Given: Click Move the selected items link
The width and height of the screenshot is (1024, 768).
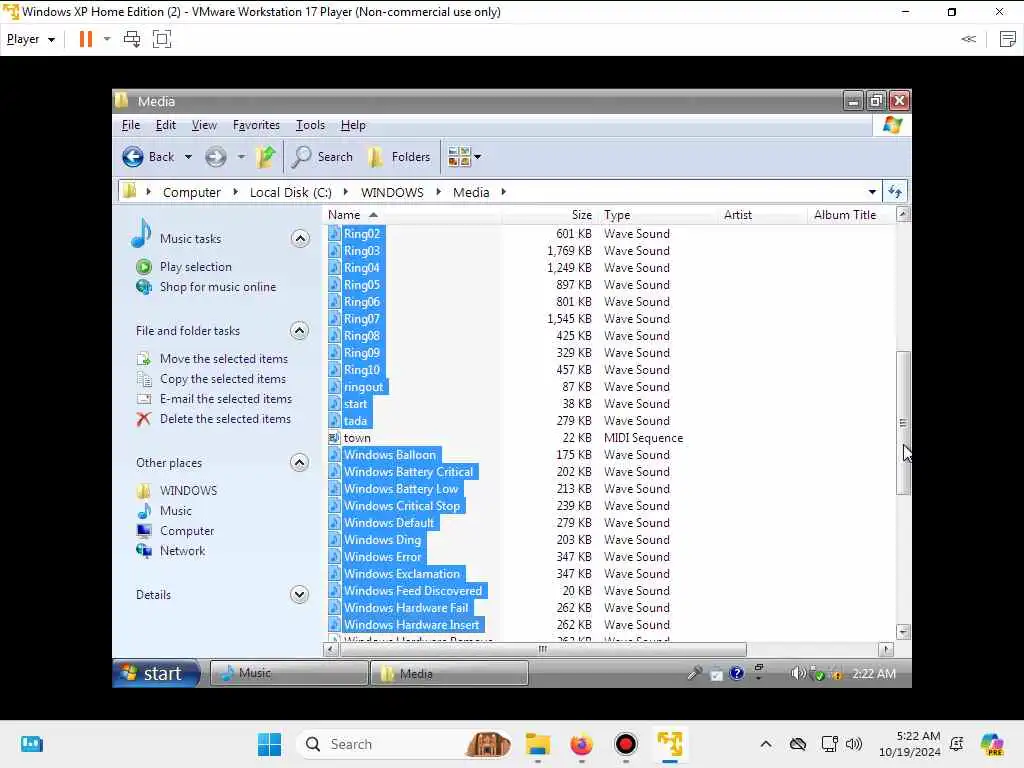Looking at the screenshot, I should point(224,359).
